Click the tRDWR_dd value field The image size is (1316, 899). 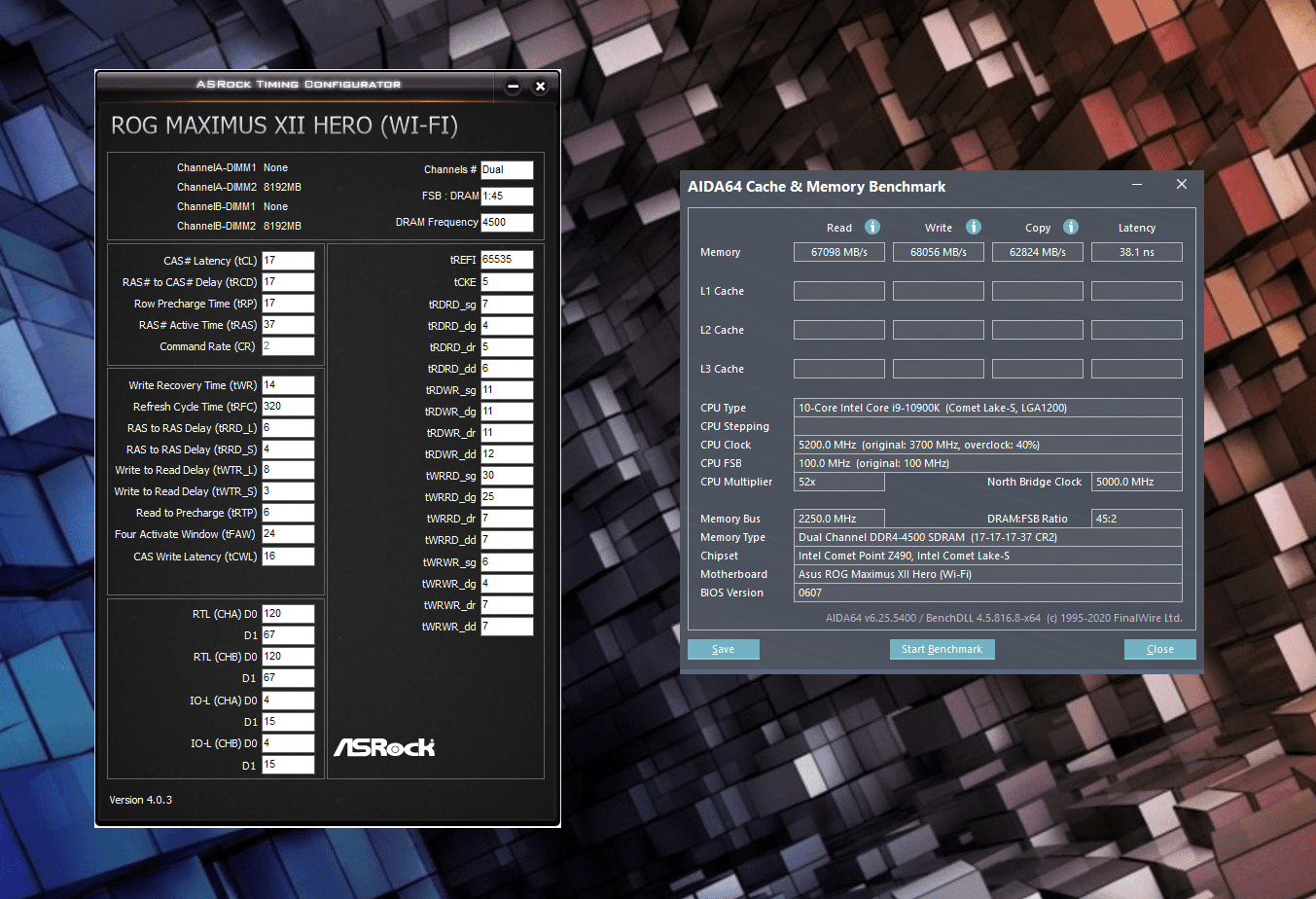507,454
